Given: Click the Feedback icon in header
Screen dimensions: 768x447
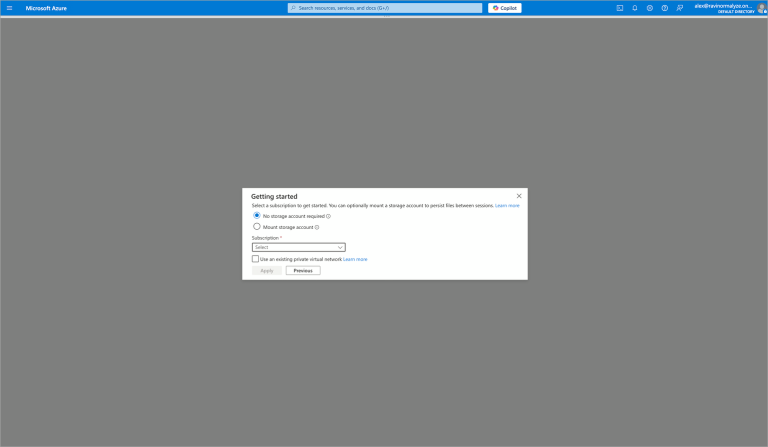Looking at the screenshot, I should click(680, 7).
